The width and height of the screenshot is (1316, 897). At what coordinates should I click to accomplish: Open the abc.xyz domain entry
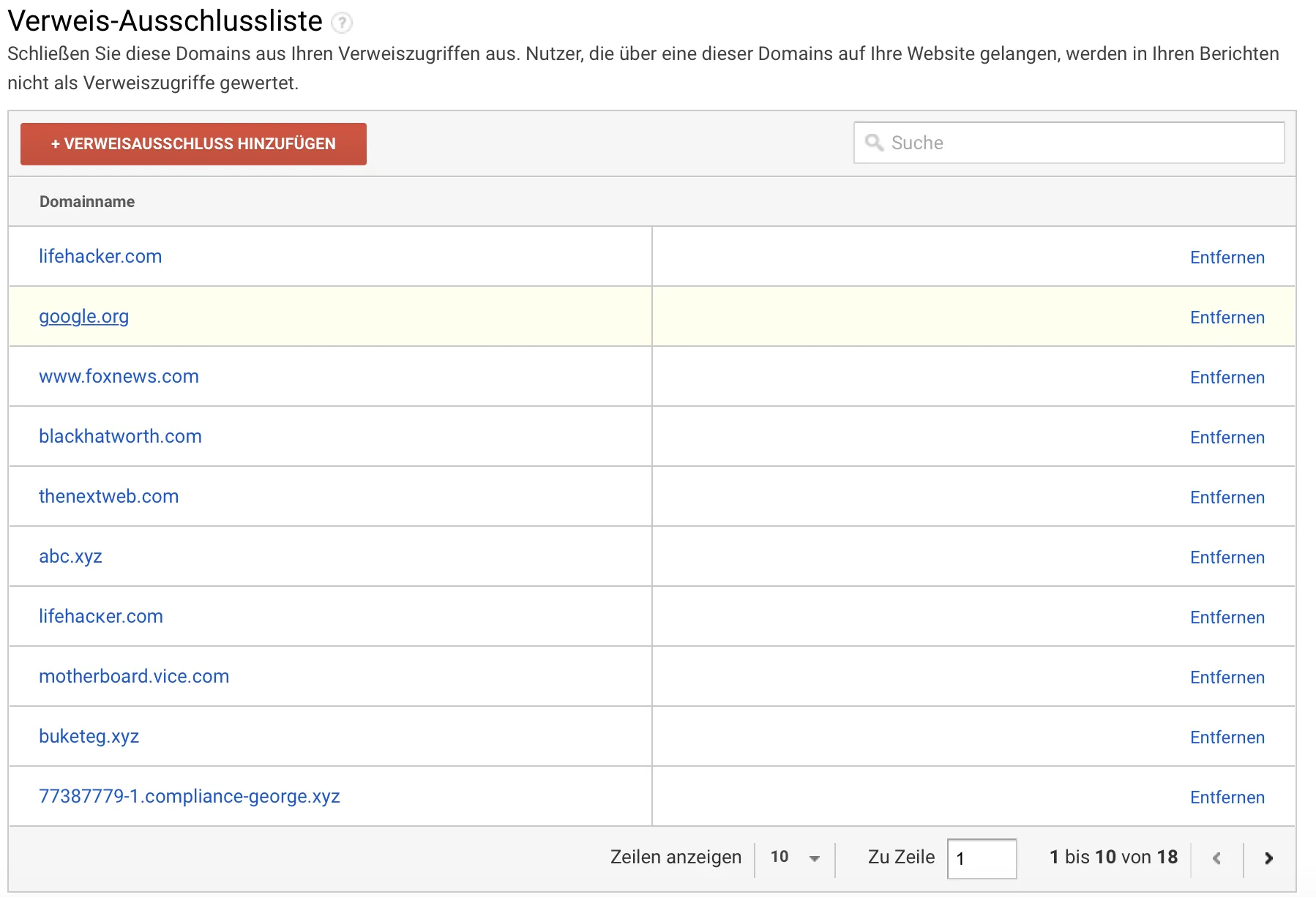click(x=70, y=557)
